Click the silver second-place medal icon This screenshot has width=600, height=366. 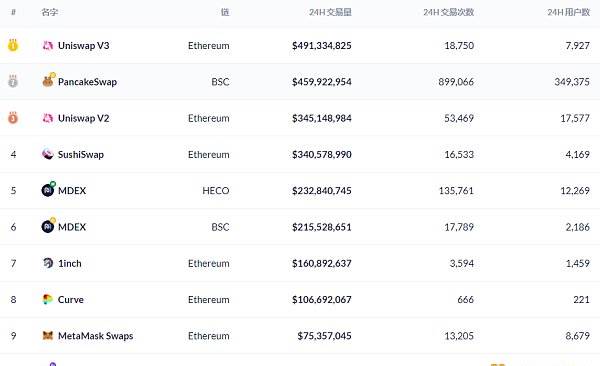point(13,81)
